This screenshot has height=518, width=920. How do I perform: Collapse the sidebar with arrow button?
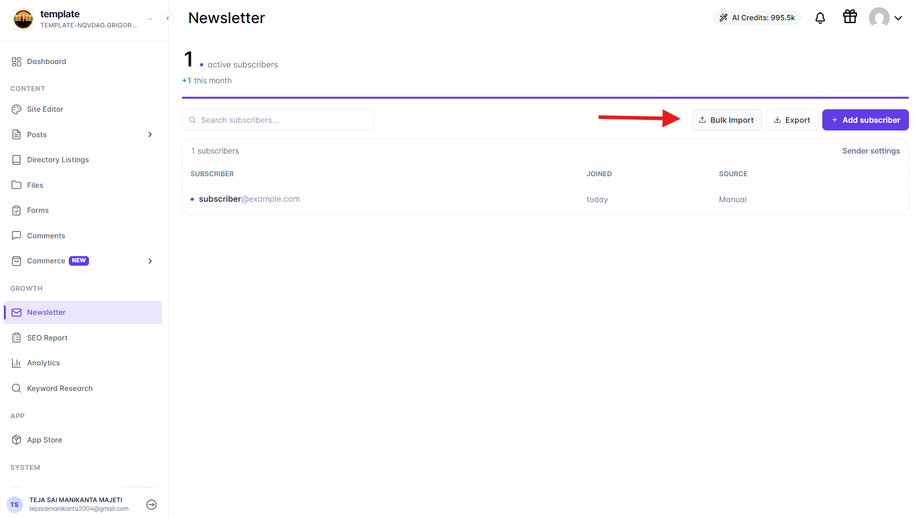(x=168, y=18)
